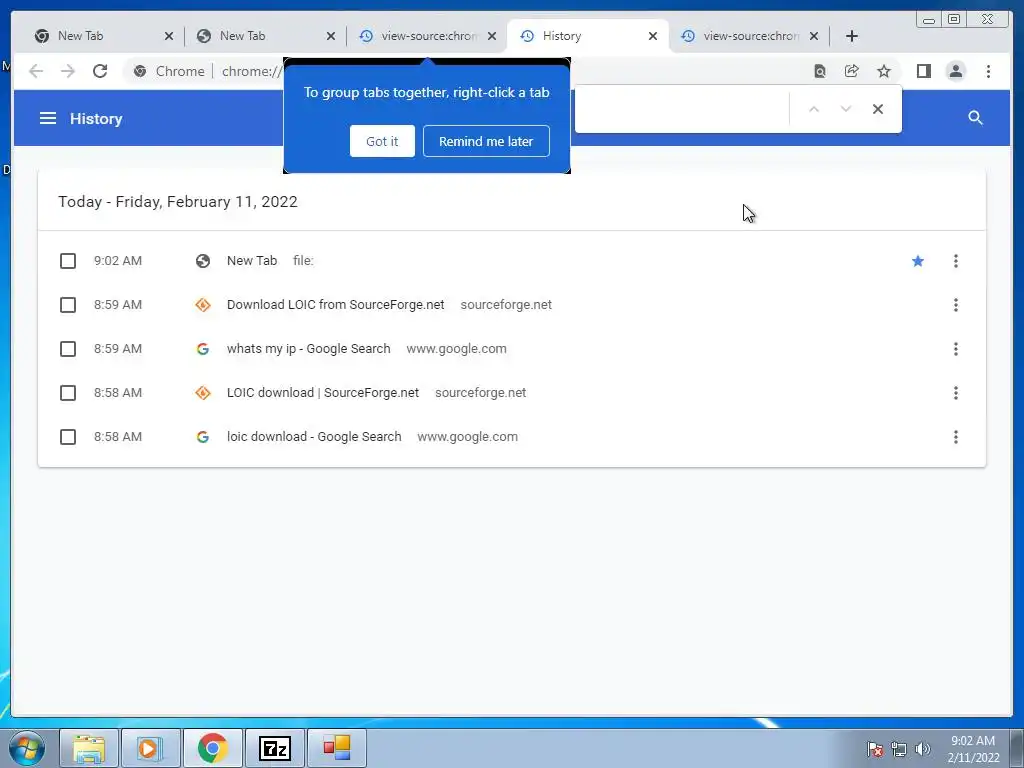Click Remind me later
Viewport: 1024px width, 768px height.
[x=486, y=141]
